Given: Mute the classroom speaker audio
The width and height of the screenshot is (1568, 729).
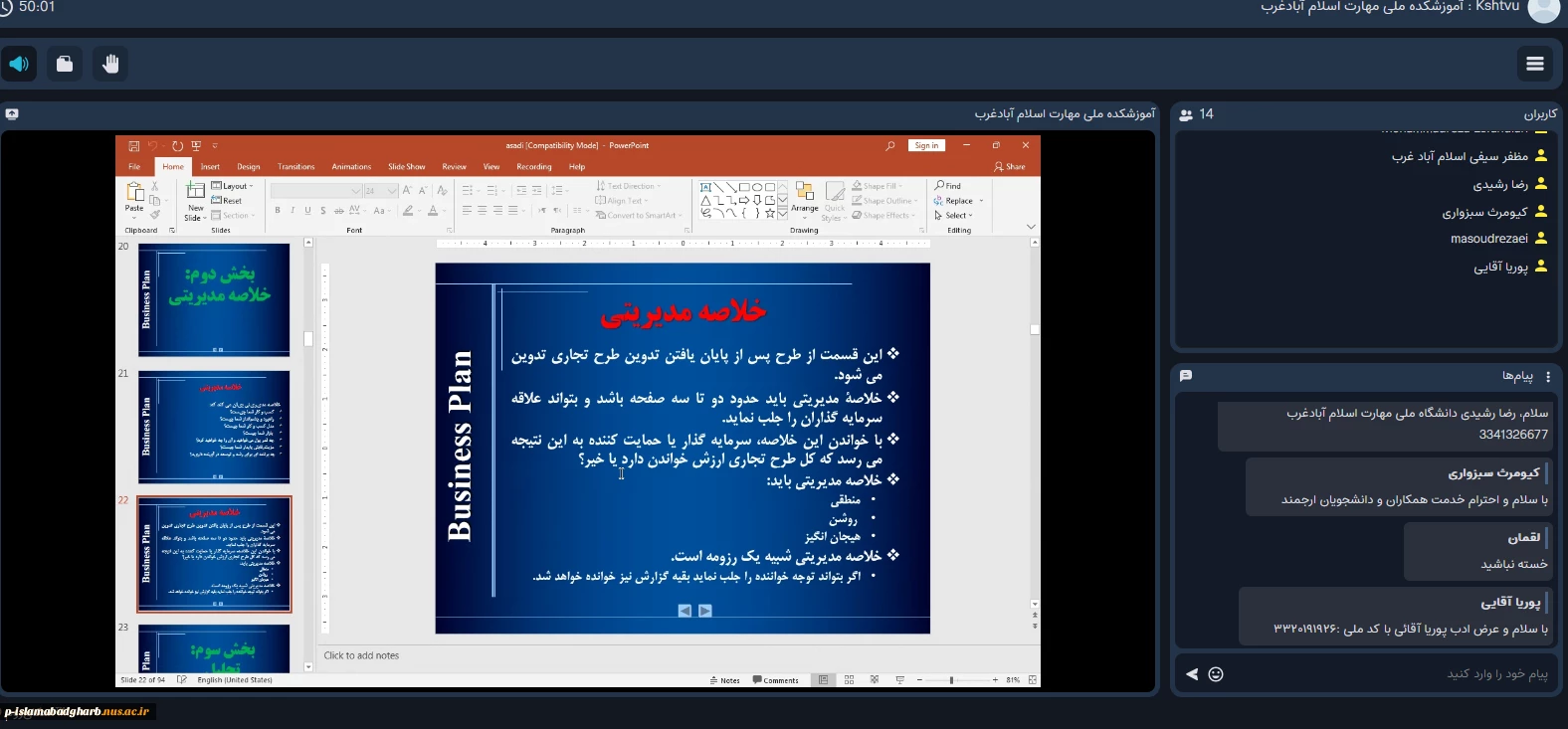Looking at the screenshot, I should (x=19, y=65).
